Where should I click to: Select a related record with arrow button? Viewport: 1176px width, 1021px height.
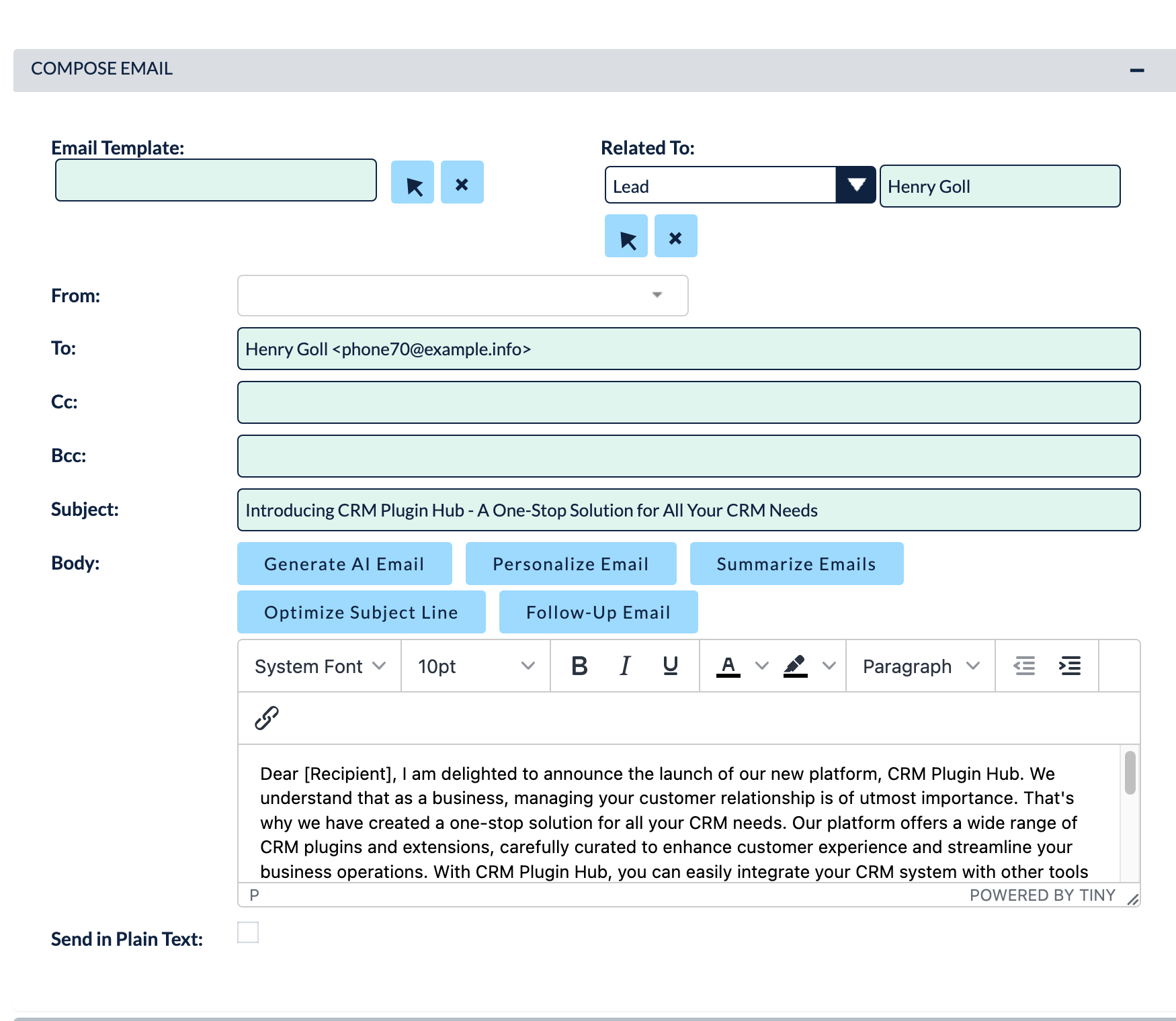click(626, 236)
